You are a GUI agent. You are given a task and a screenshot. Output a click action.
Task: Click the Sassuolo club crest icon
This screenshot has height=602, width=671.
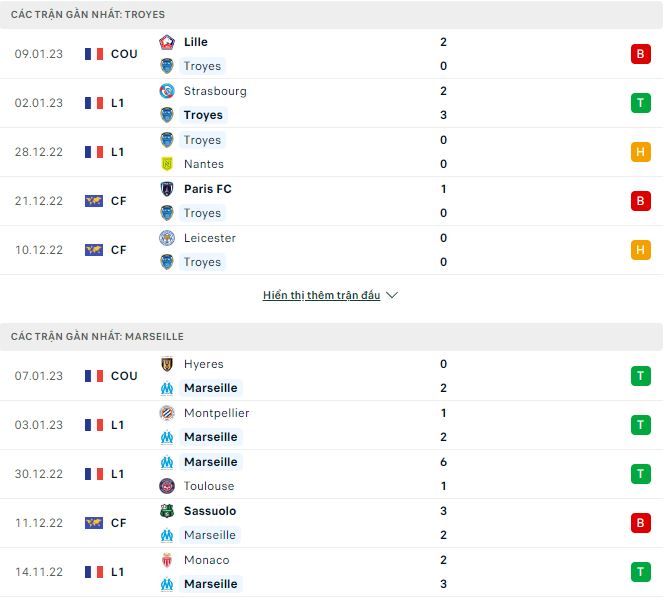coord(167,511)
